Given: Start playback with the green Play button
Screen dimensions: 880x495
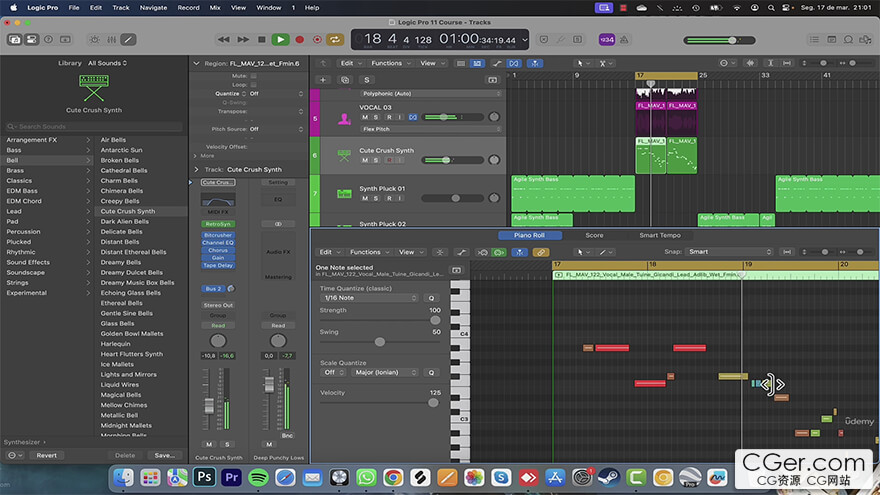Looking at the screenshot, I should click(280, 39).
